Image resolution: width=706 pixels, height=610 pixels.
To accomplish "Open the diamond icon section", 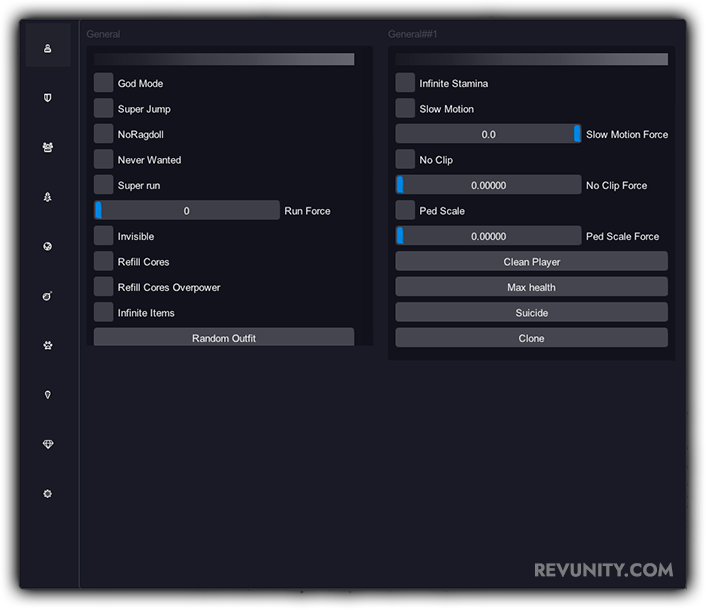I will 48,444.
